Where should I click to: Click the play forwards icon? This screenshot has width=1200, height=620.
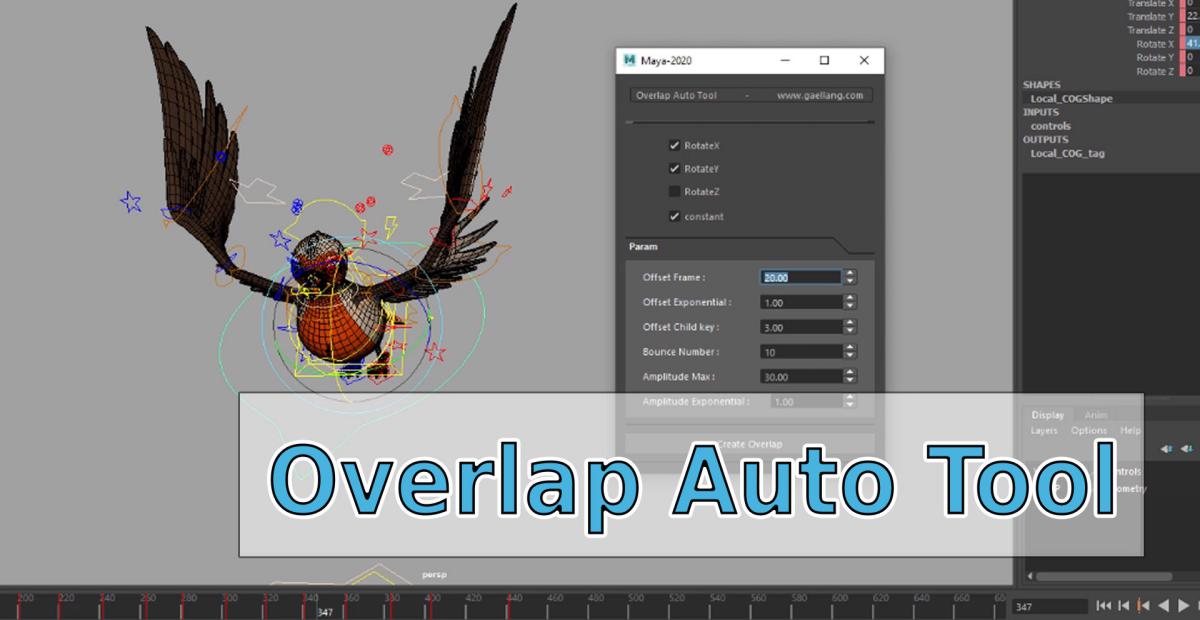(x=1185, y=606)
